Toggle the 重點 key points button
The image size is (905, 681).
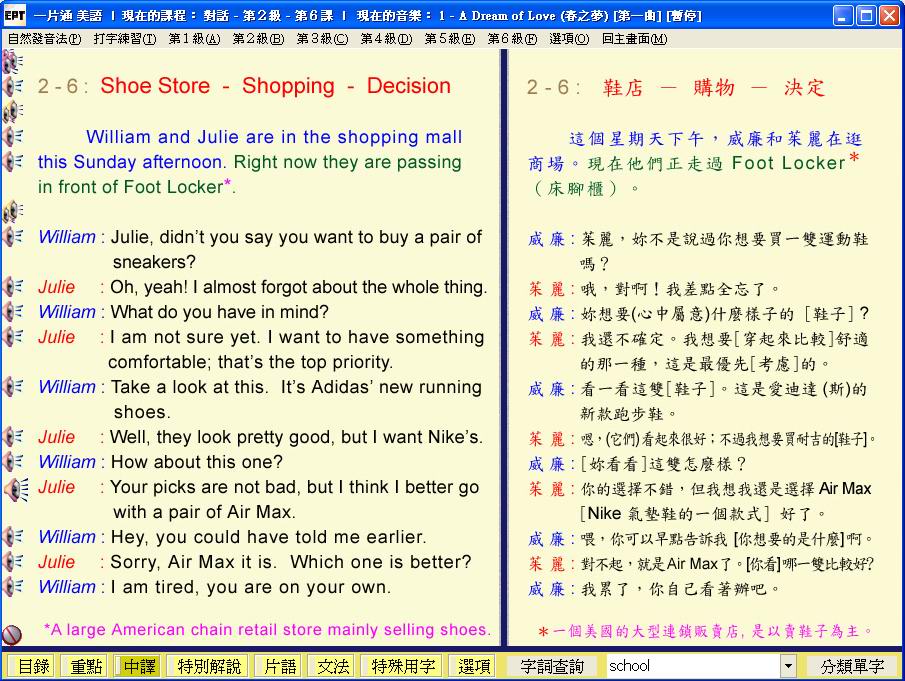click(83, 666)
